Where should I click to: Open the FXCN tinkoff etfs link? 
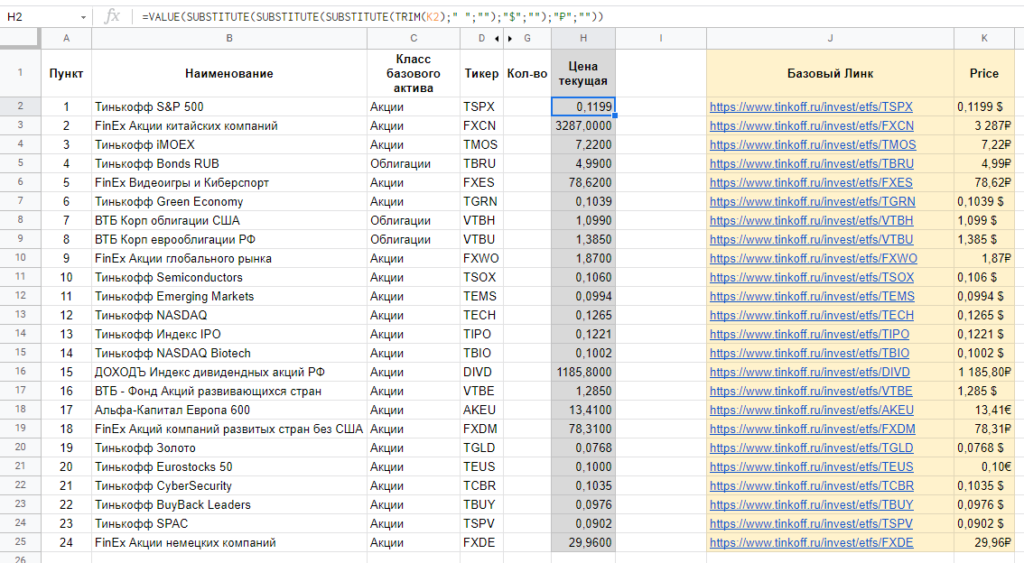pyautogui.click(x=810, y=126)
